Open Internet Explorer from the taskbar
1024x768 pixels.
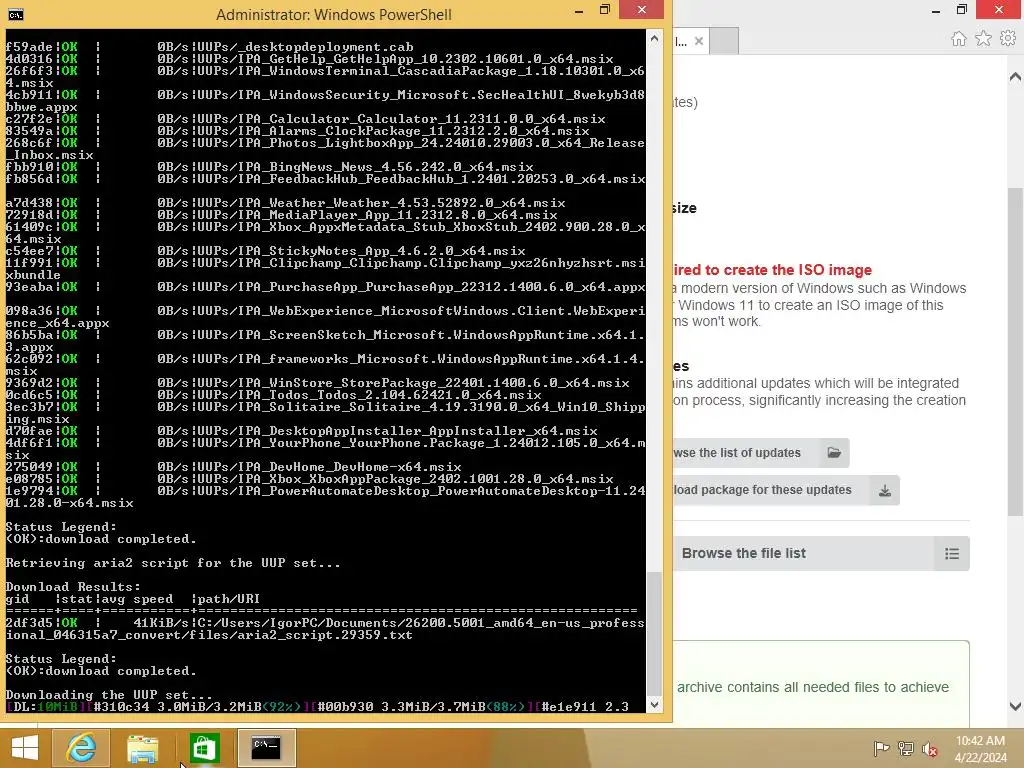pyautogui.click(x=81, y=747)
